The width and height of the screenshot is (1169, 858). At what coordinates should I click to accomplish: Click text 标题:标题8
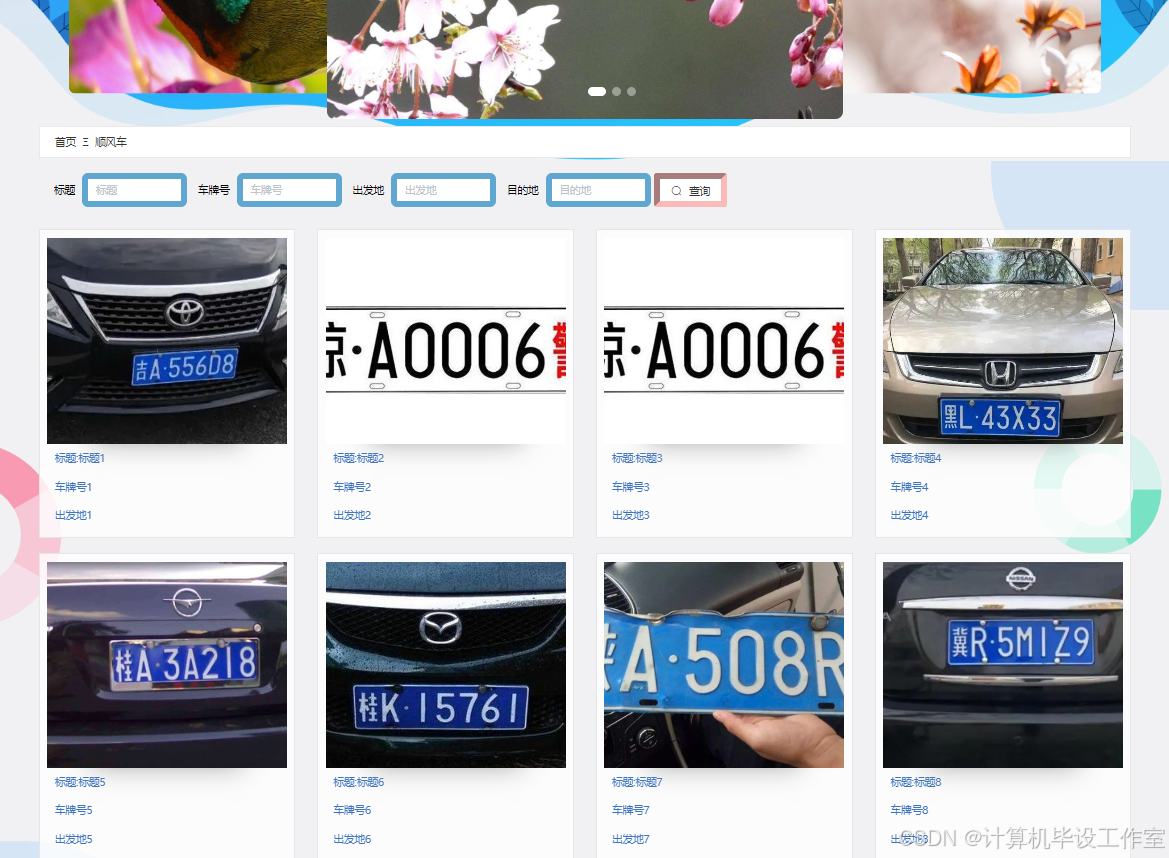[x=916, y=782]
